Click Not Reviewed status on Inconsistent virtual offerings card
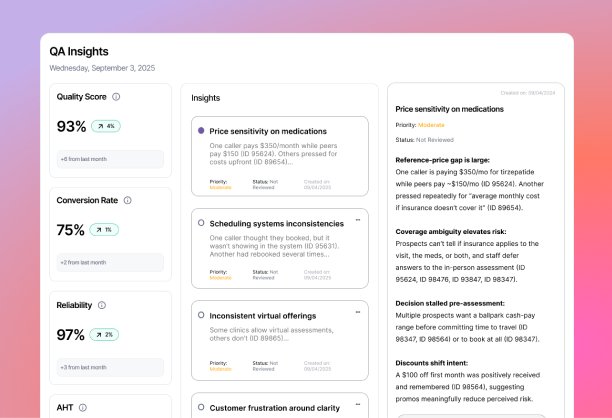 265,366
